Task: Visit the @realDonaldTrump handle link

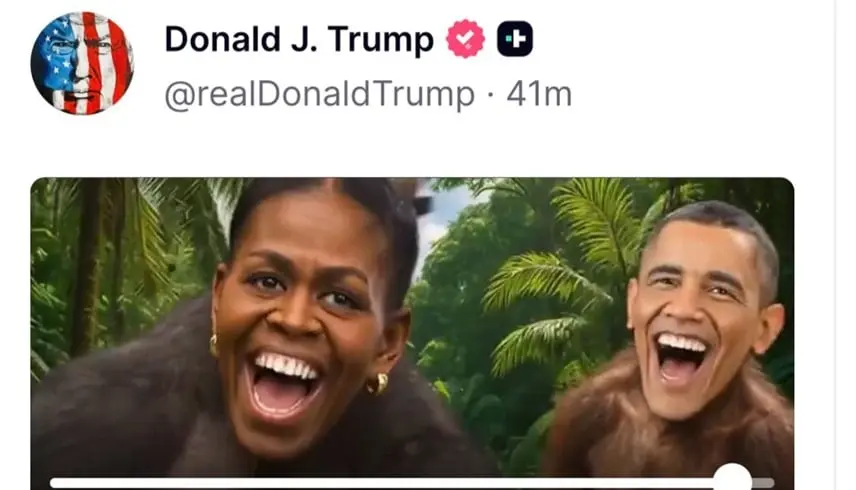Action: [x=319, y=94]
